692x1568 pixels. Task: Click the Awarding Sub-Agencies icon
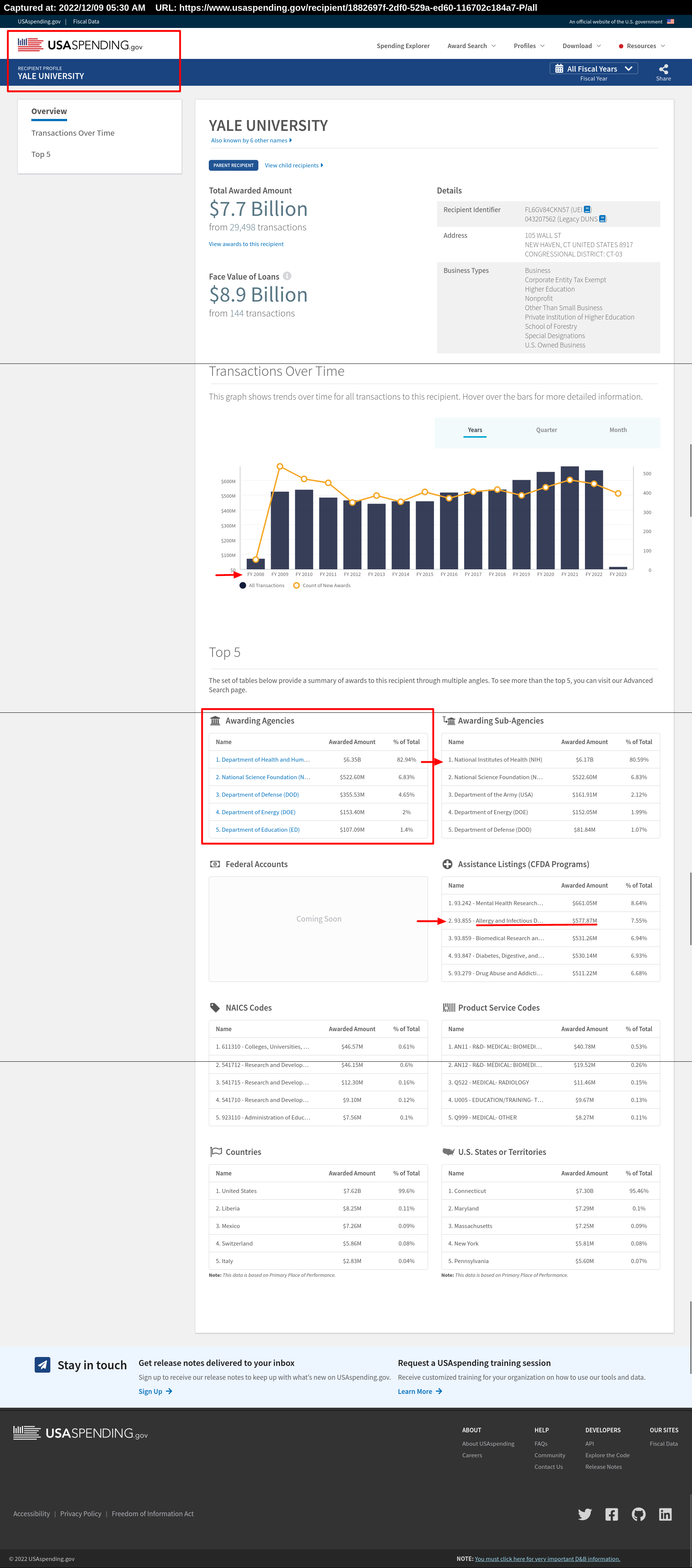[449, 721]
